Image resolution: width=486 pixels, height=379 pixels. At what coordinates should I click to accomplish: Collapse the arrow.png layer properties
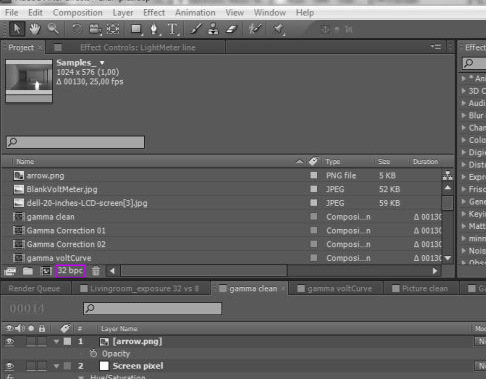point(56,341)
